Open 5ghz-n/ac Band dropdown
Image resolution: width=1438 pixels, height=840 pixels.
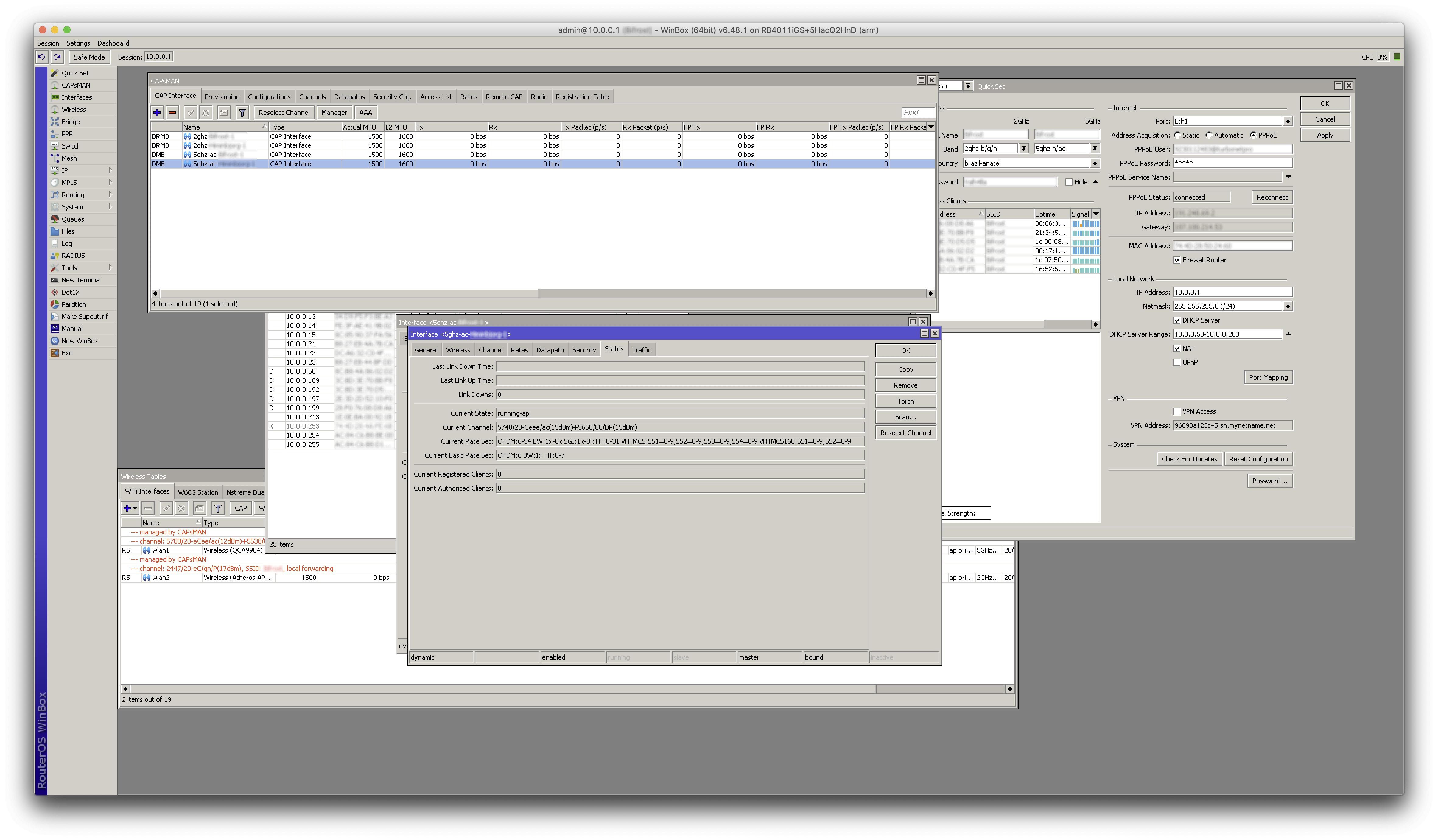click(1094, 149)
